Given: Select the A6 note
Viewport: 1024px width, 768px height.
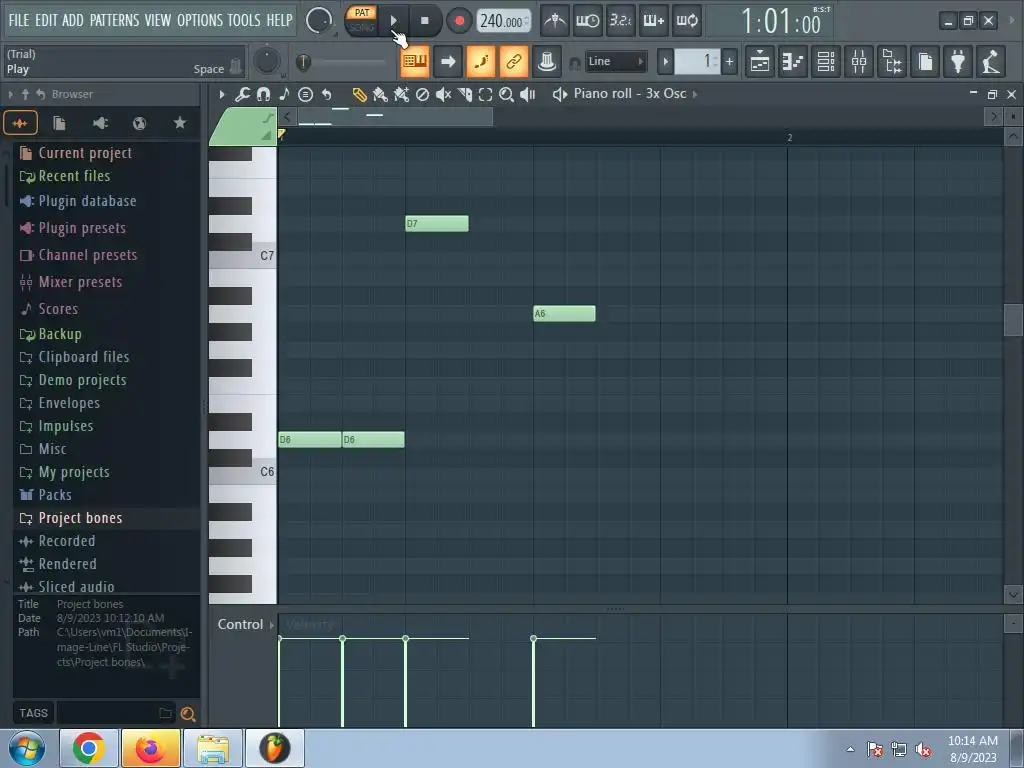Looking at the screenshot, I should [564, 313].
